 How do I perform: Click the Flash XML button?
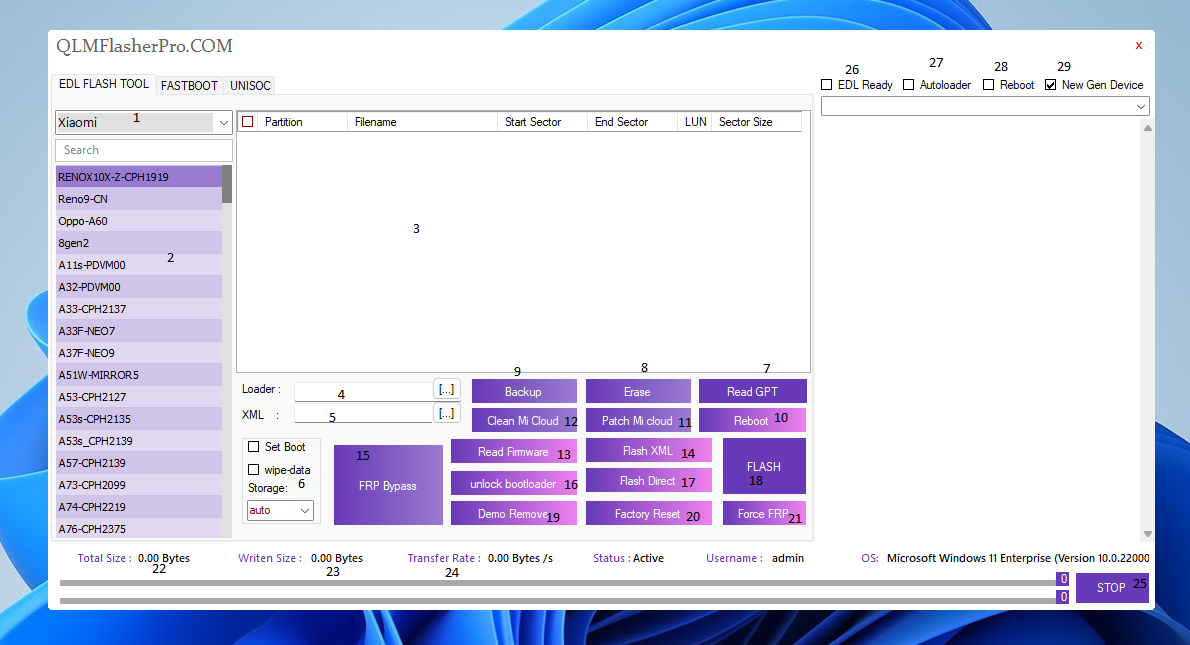pos(649,451)
